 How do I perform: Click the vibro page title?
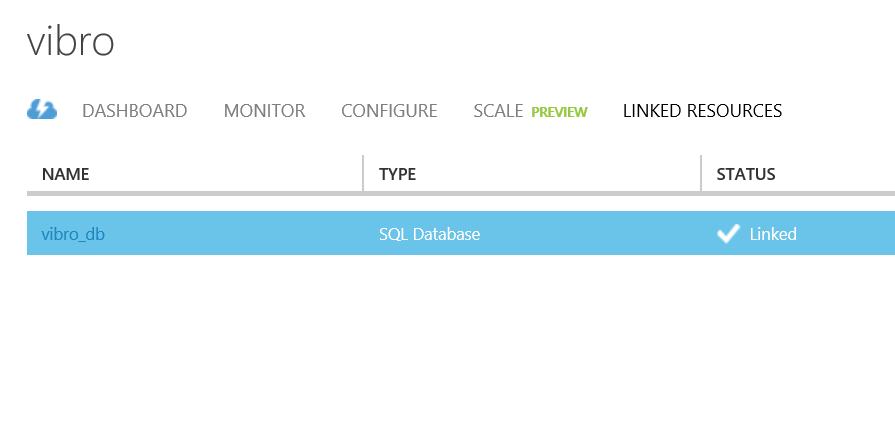pyautogui.click(x=71, y=42)
